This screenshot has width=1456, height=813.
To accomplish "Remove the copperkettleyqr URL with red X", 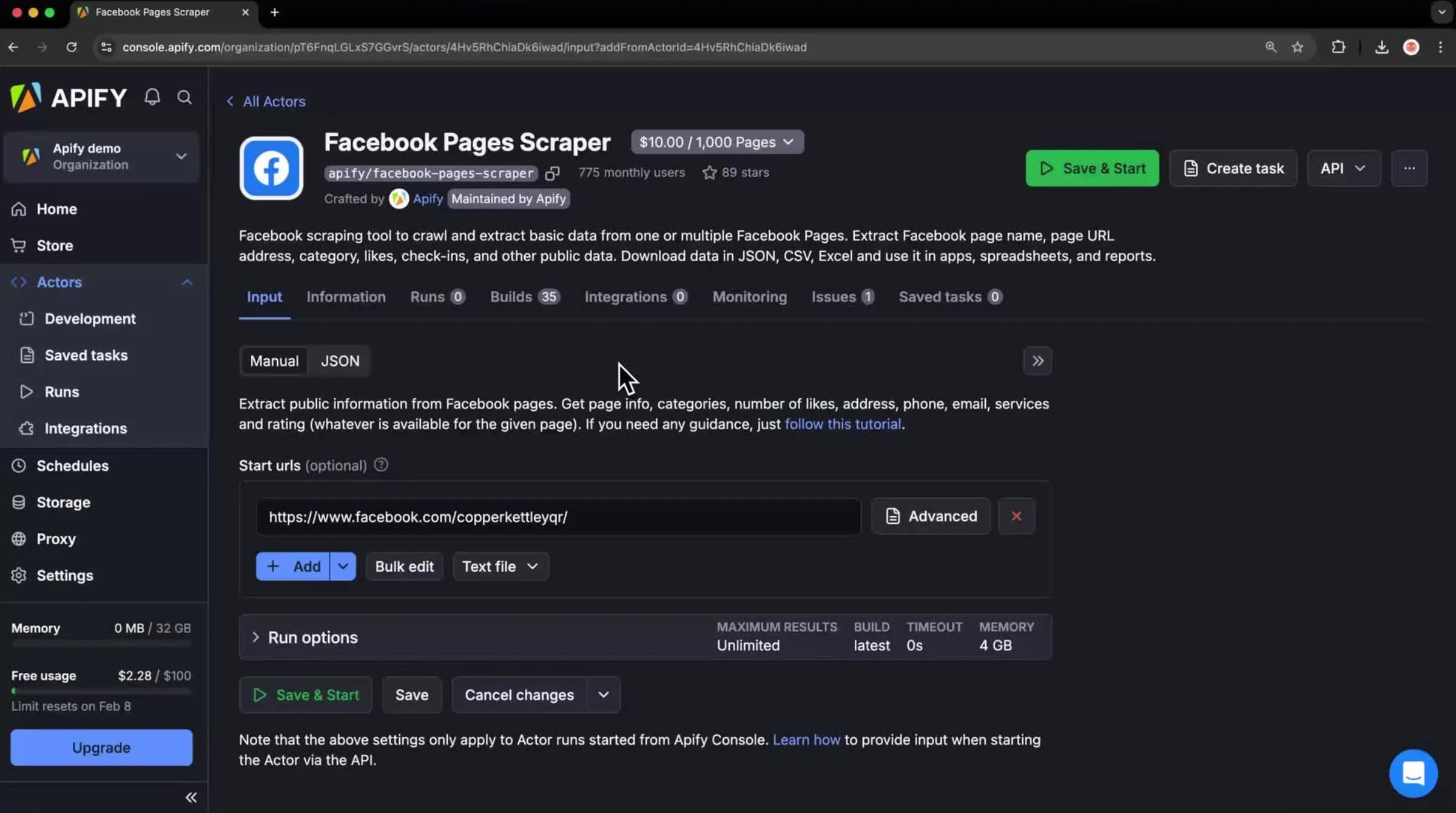I will pyautogui.click(x=1016, y=516).
